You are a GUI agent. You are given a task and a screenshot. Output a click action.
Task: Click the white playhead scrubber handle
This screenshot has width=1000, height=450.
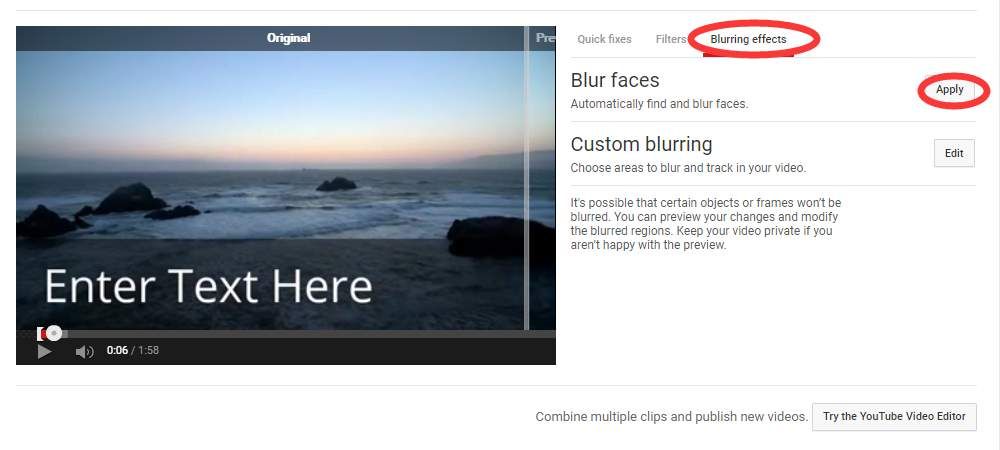pos(54,333)
